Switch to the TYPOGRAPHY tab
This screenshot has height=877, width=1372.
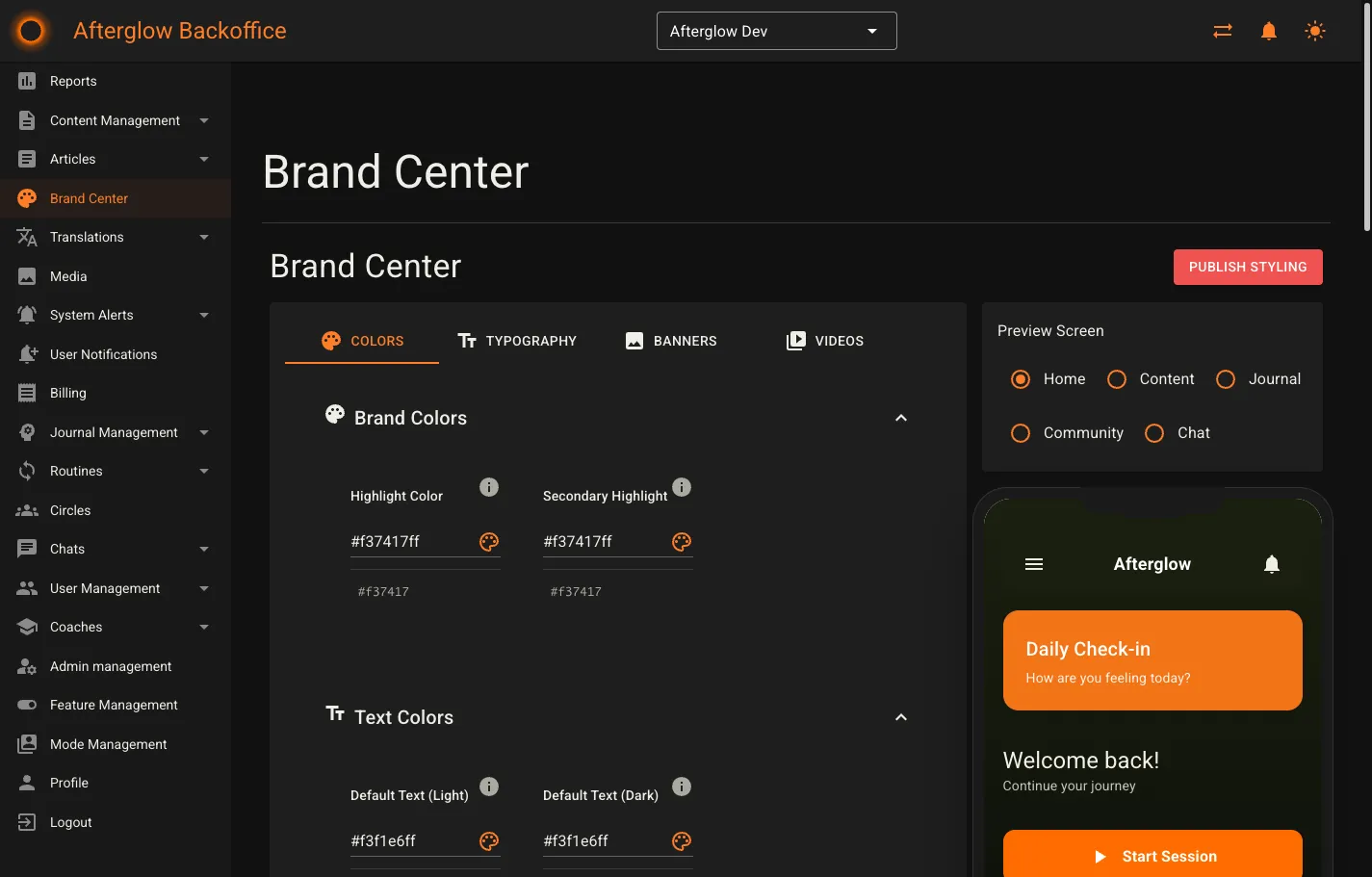tap(517, 340)
